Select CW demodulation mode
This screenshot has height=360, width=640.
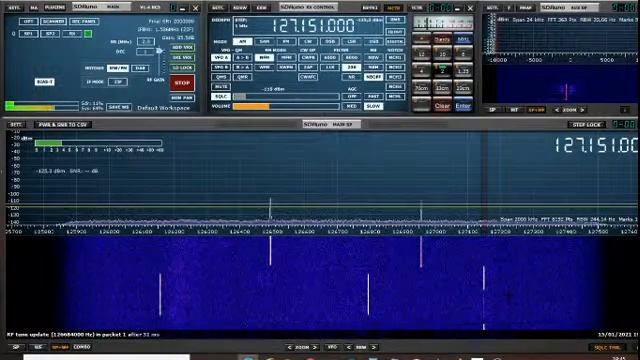tap(308, 42)
